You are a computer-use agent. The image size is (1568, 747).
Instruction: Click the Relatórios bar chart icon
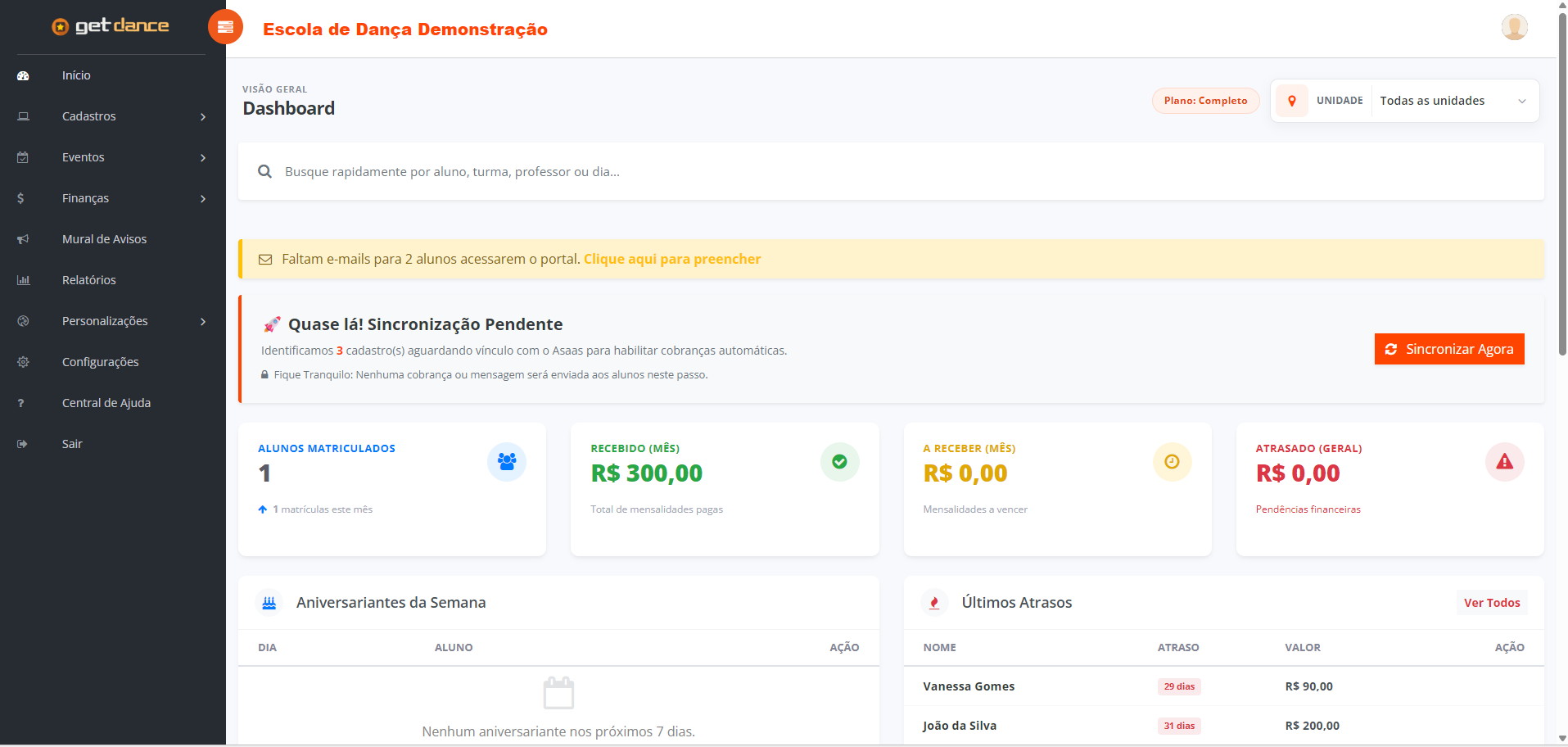(x=23, y=280)
